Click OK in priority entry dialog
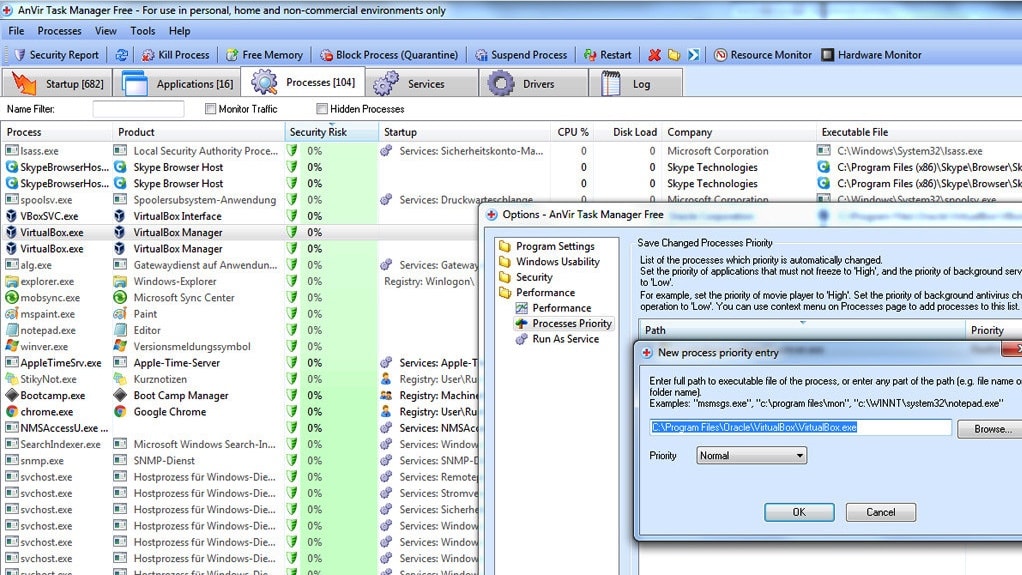 coord(798,512)
